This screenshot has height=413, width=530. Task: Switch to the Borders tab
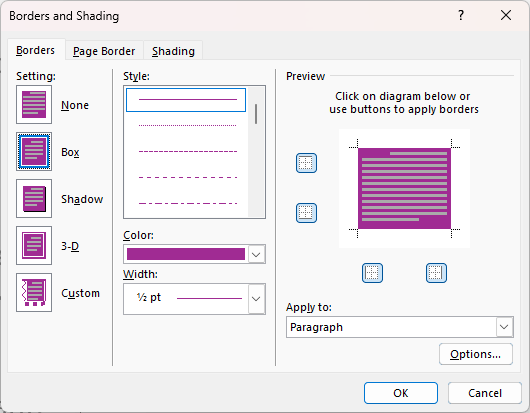35,50
